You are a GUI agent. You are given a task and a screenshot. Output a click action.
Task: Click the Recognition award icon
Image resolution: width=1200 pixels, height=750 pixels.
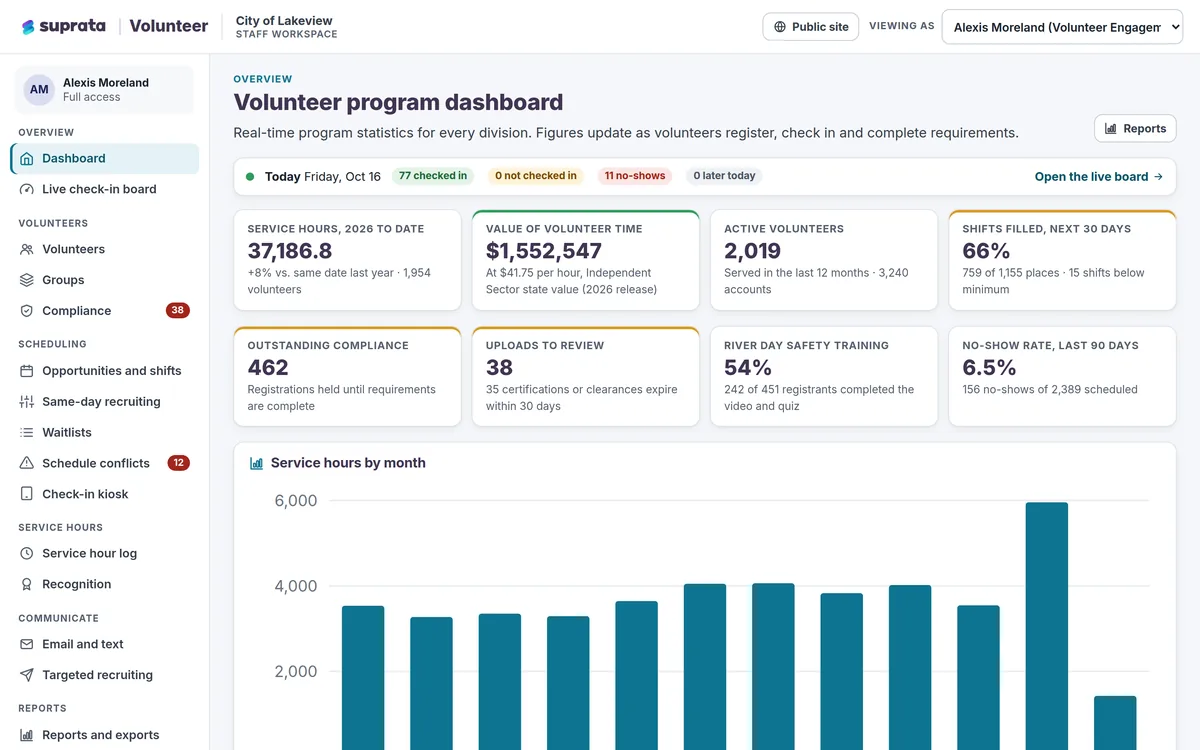[x=27, y=584]
